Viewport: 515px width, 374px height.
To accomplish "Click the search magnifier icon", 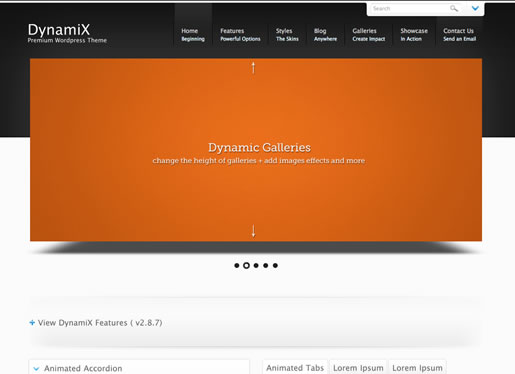I will pos(454,8).
